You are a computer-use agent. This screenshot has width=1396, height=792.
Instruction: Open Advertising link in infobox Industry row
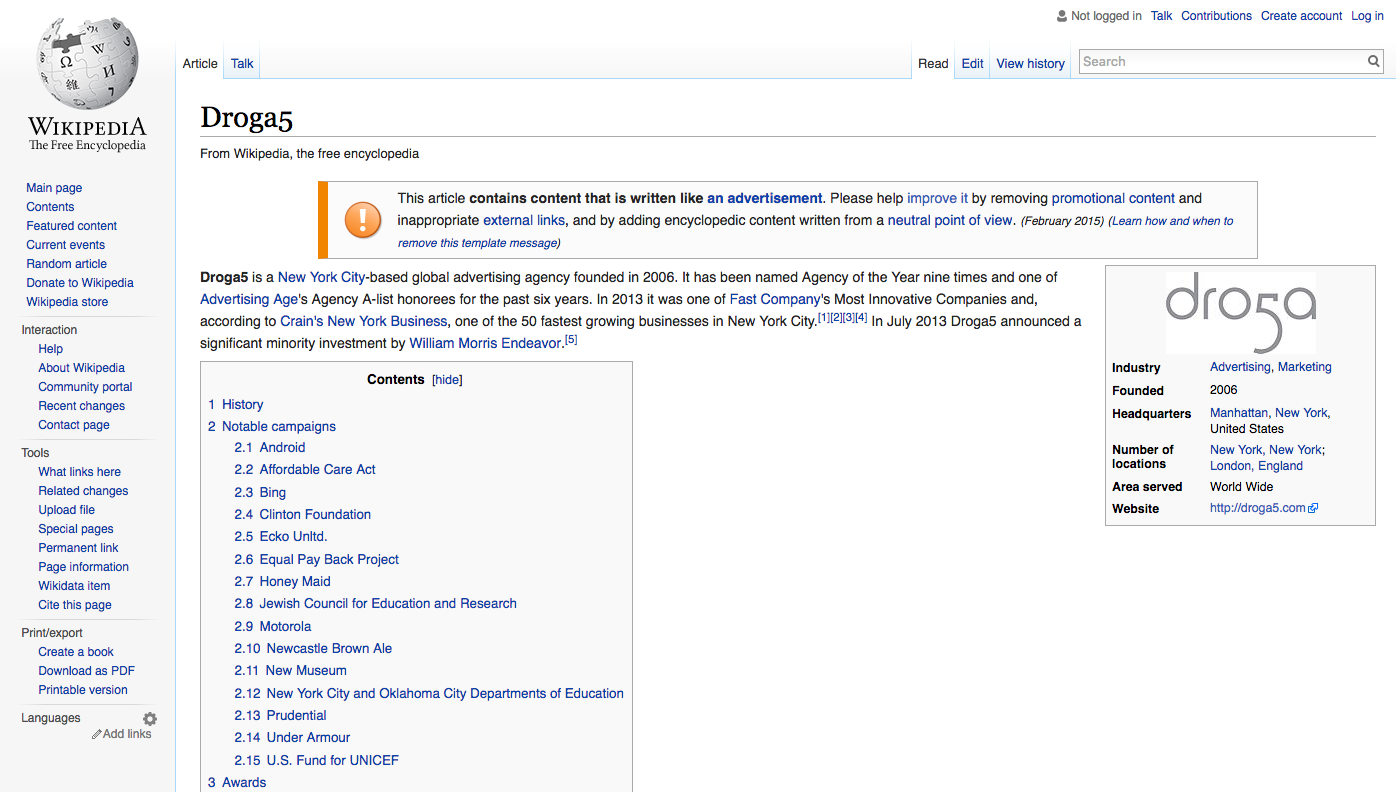point(1240,368)
